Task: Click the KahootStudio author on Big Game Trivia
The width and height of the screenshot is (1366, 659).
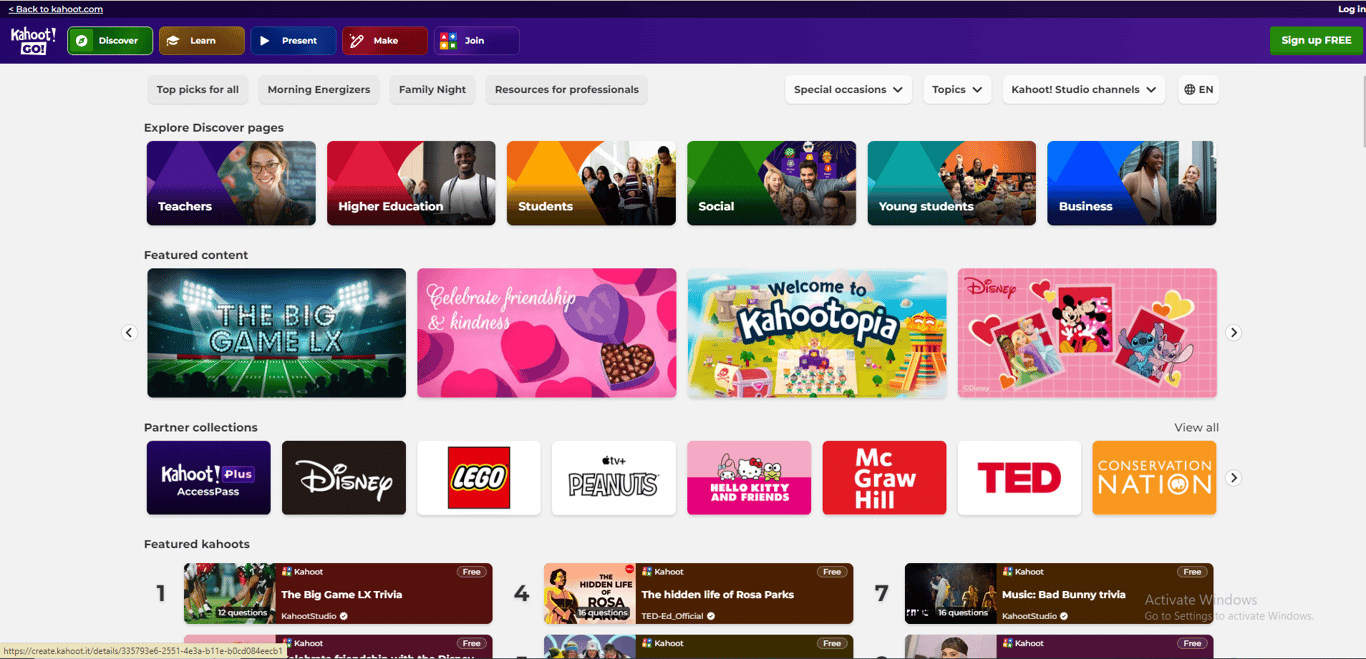Action: coord(309,616)
